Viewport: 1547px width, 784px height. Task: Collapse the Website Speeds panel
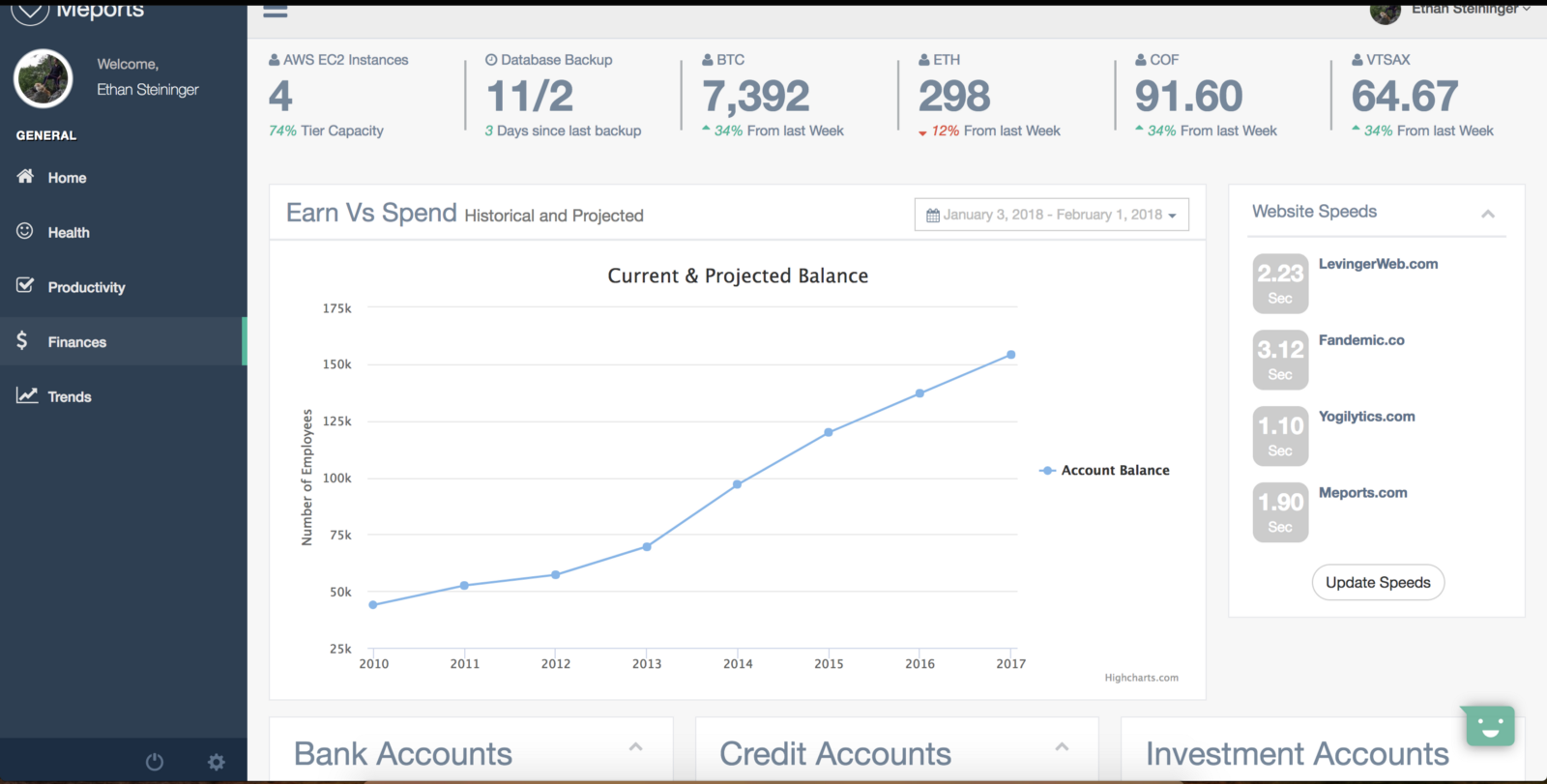click(1488, 214)
